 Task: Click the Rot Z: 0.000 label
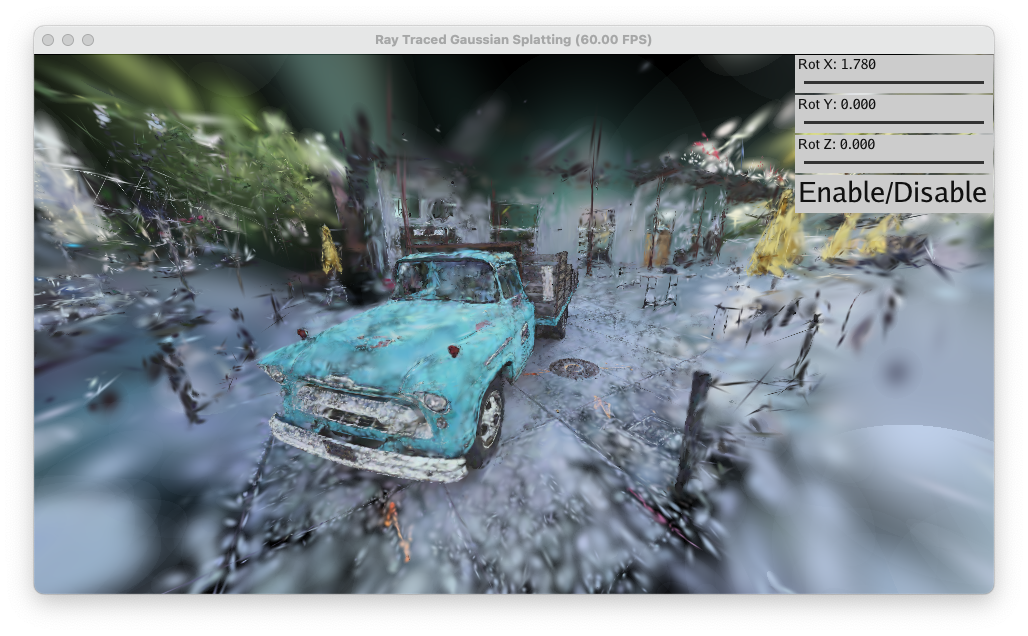click(x=837, y=145)
